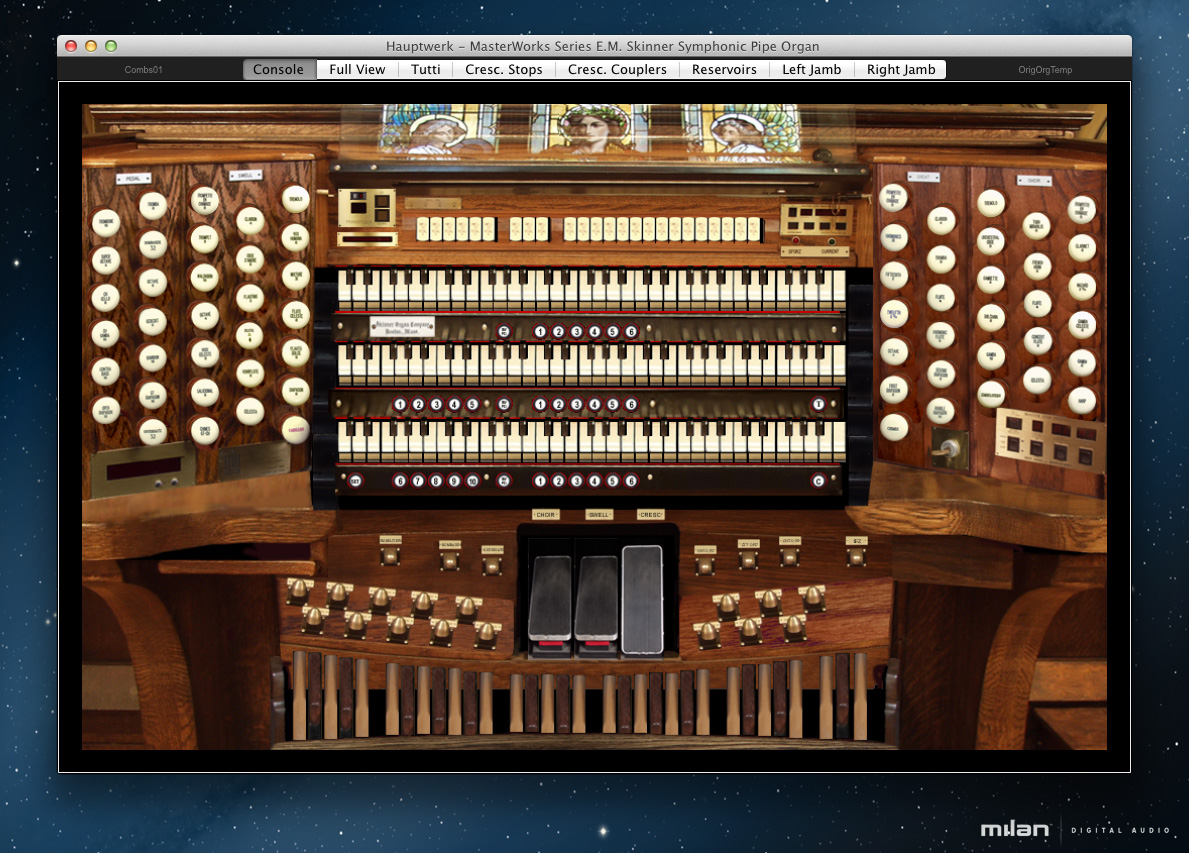Pull the Waldhorn stop

204,278
